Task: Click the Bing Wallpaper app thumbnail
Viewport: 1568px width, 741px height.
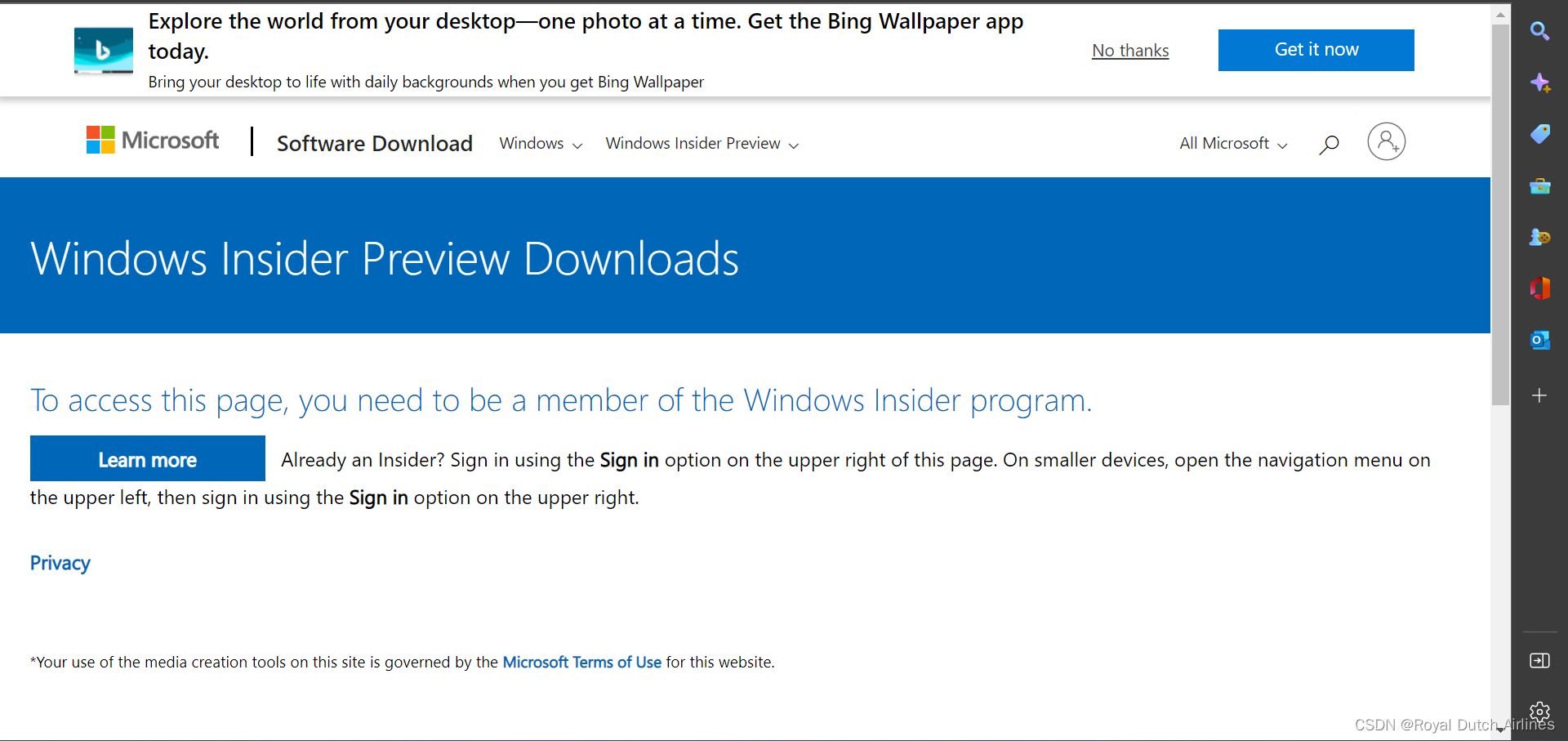Action: [104, 51]
